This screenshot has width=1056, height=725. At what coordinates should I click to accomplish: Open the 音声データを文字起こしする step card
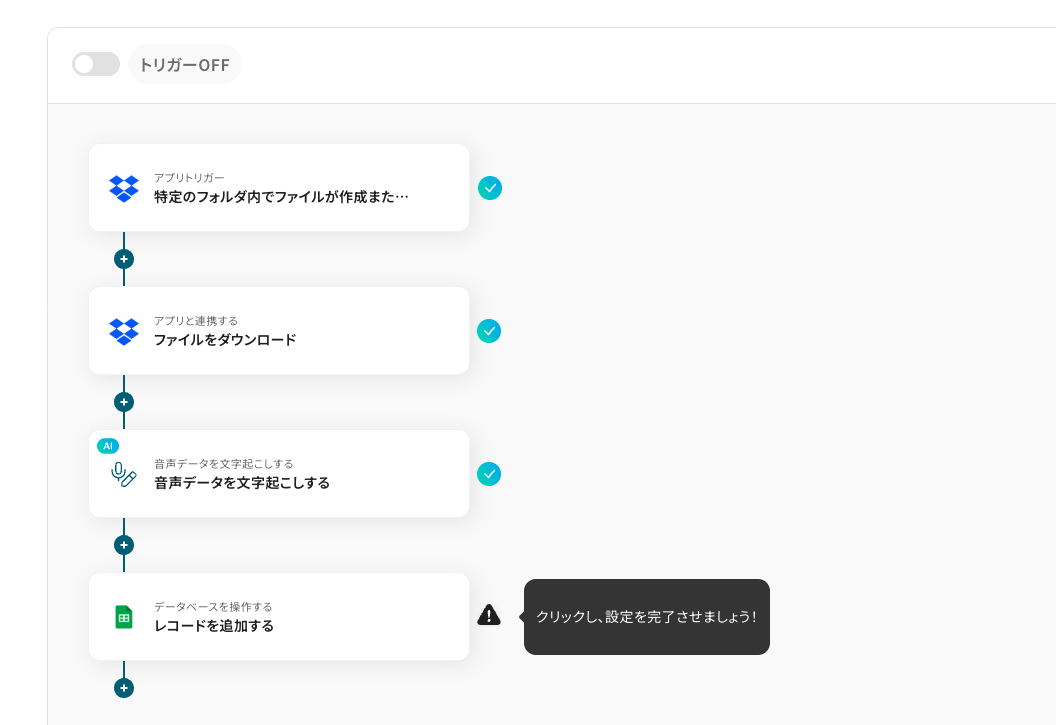click(279, 473)
